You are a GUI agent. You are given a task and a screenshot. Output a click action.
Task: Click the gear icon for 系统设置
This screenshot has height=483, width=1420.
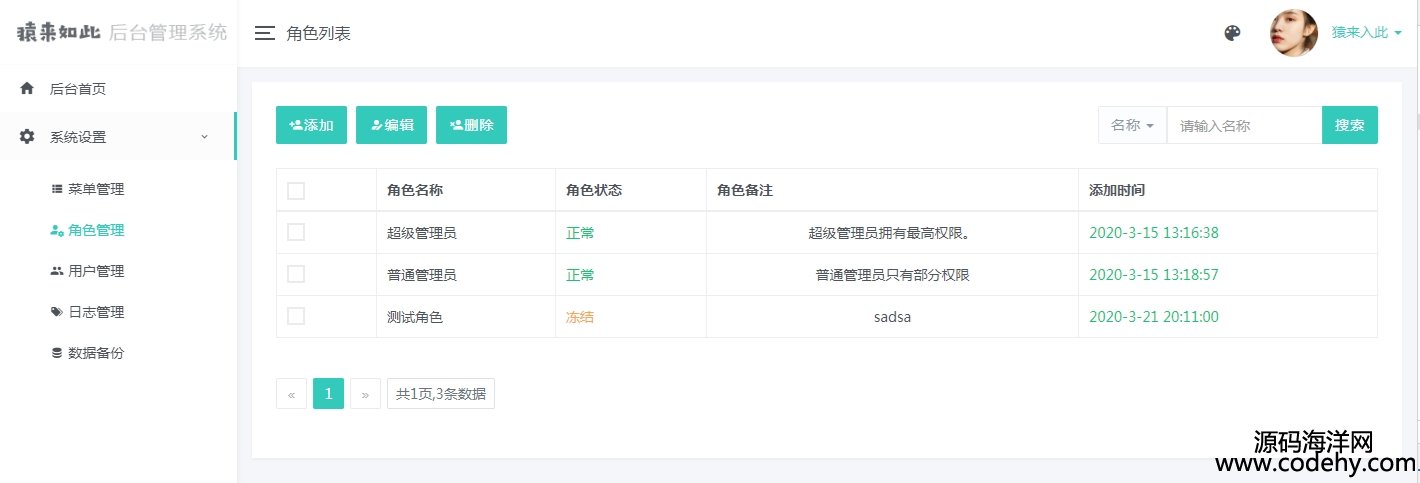27,137
